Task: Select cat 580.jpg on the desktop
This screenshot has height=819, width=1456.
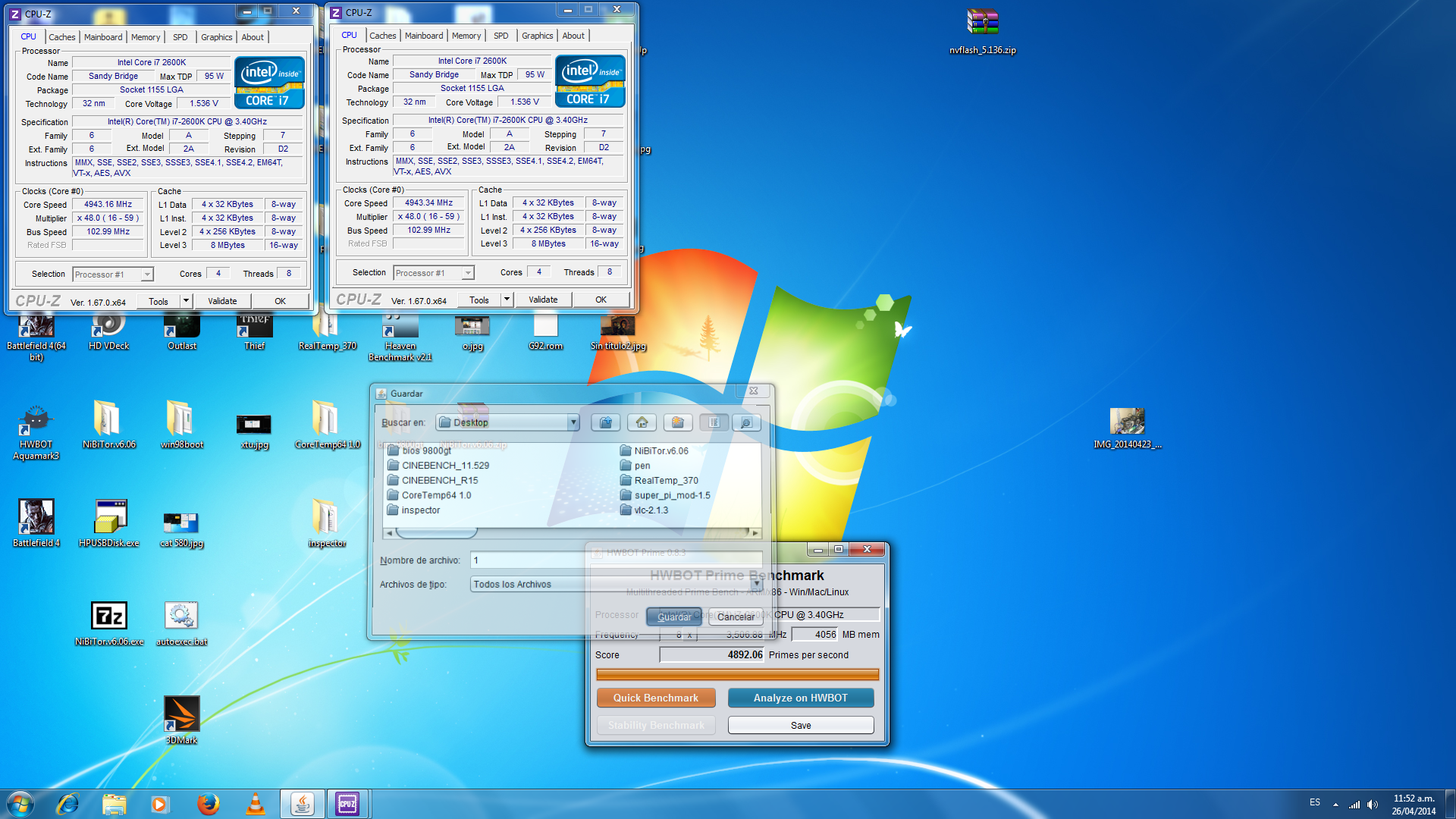Action: (x=181, y=529)
